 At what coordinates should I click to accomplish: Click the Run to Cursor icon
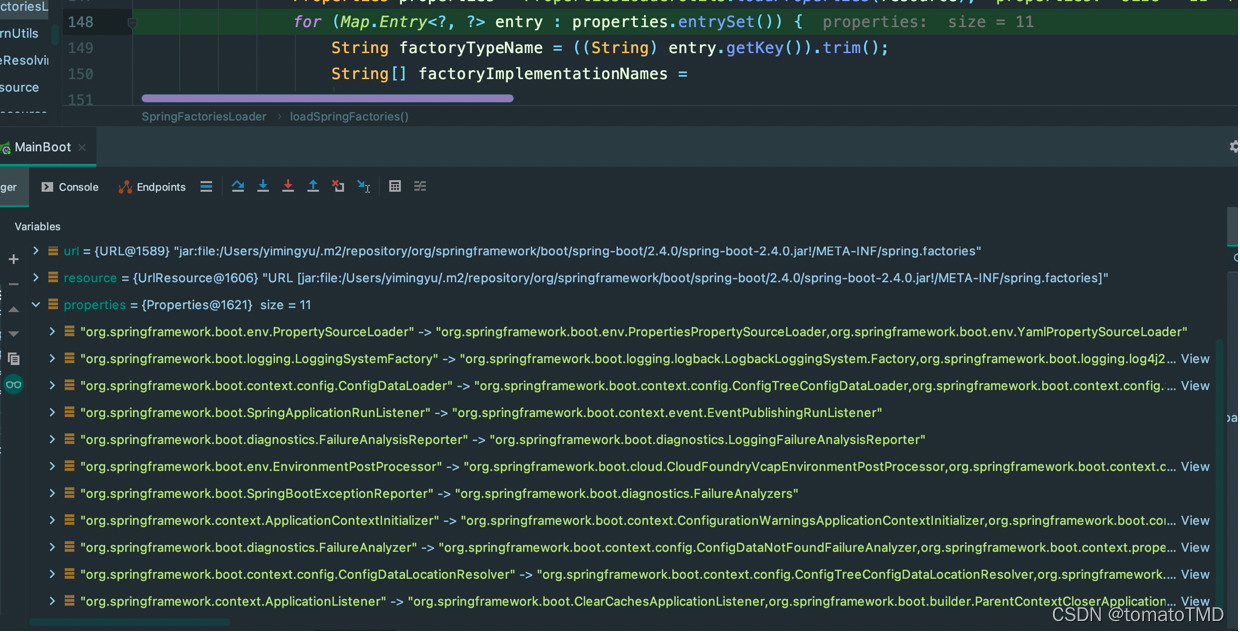[364, 187]
